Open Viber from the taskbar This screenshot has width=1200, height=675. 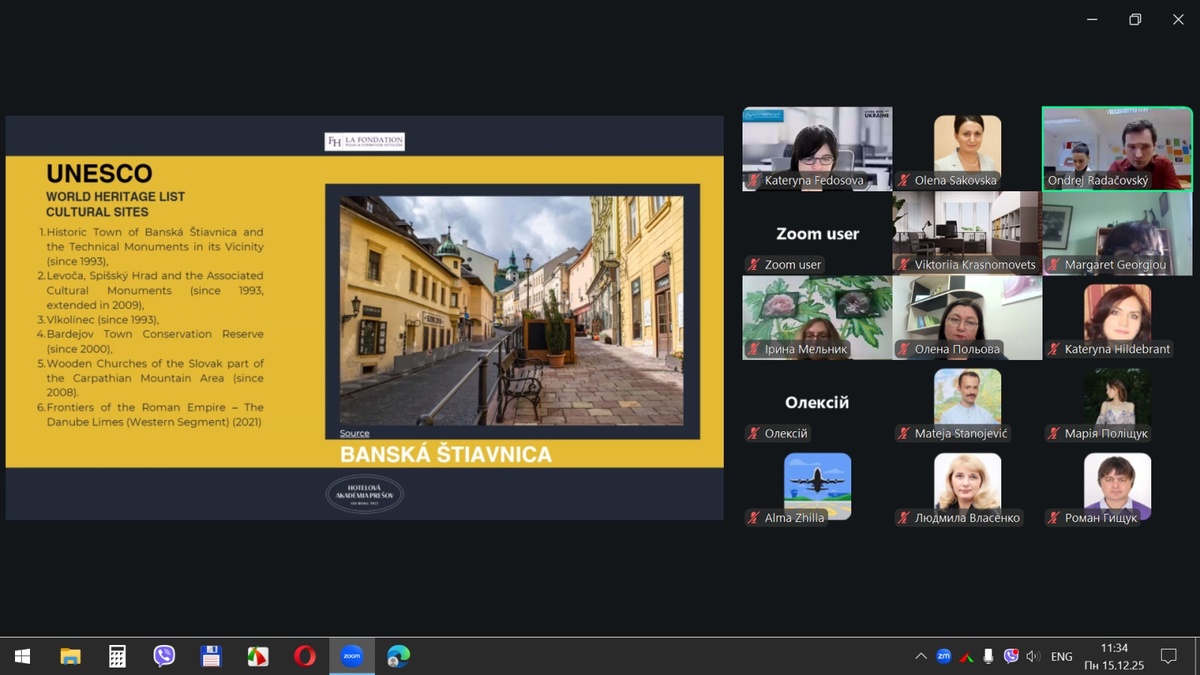pos(164,656)
